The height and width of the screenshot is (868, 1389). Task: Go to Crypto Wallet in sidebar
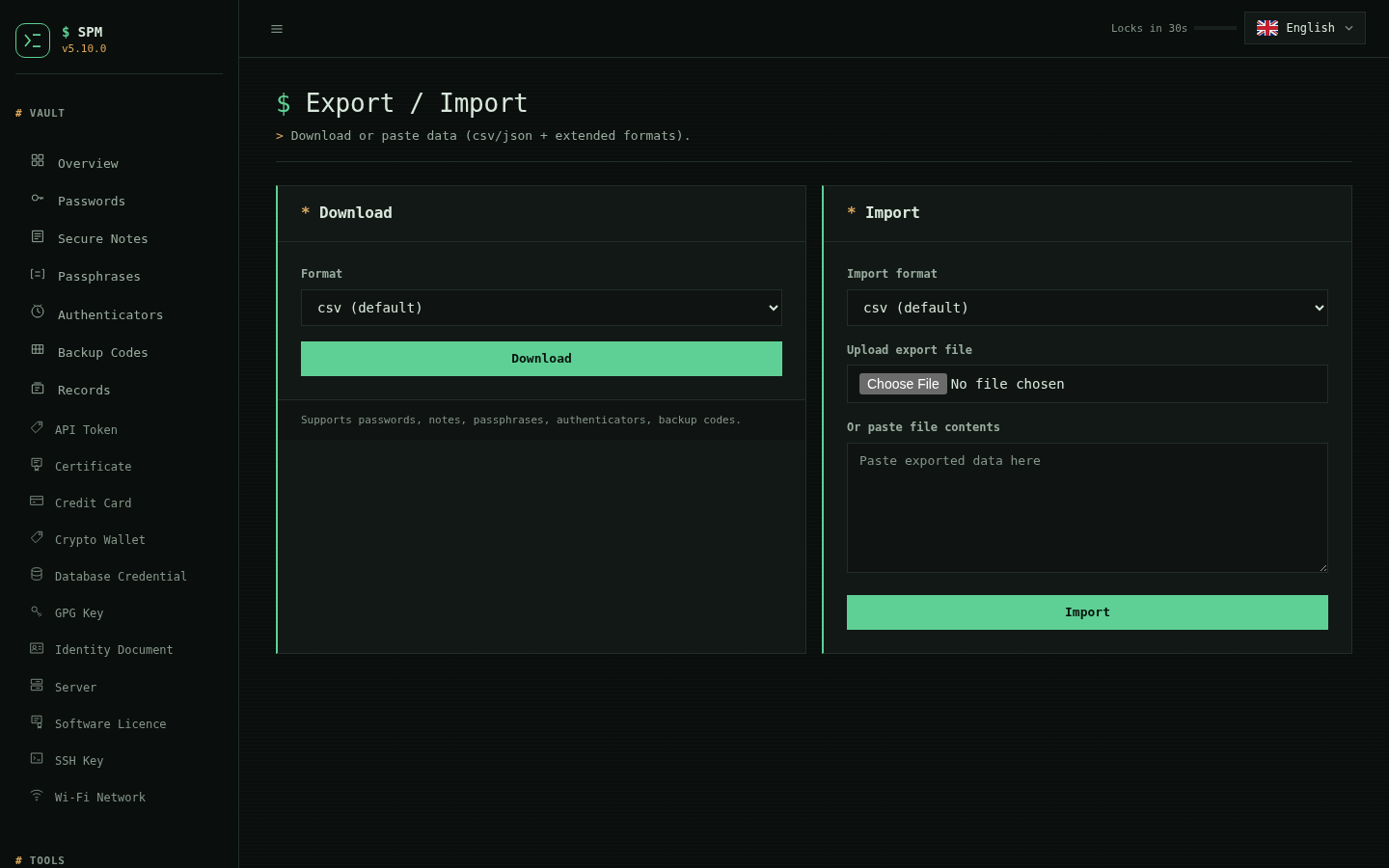pos(100,540)
